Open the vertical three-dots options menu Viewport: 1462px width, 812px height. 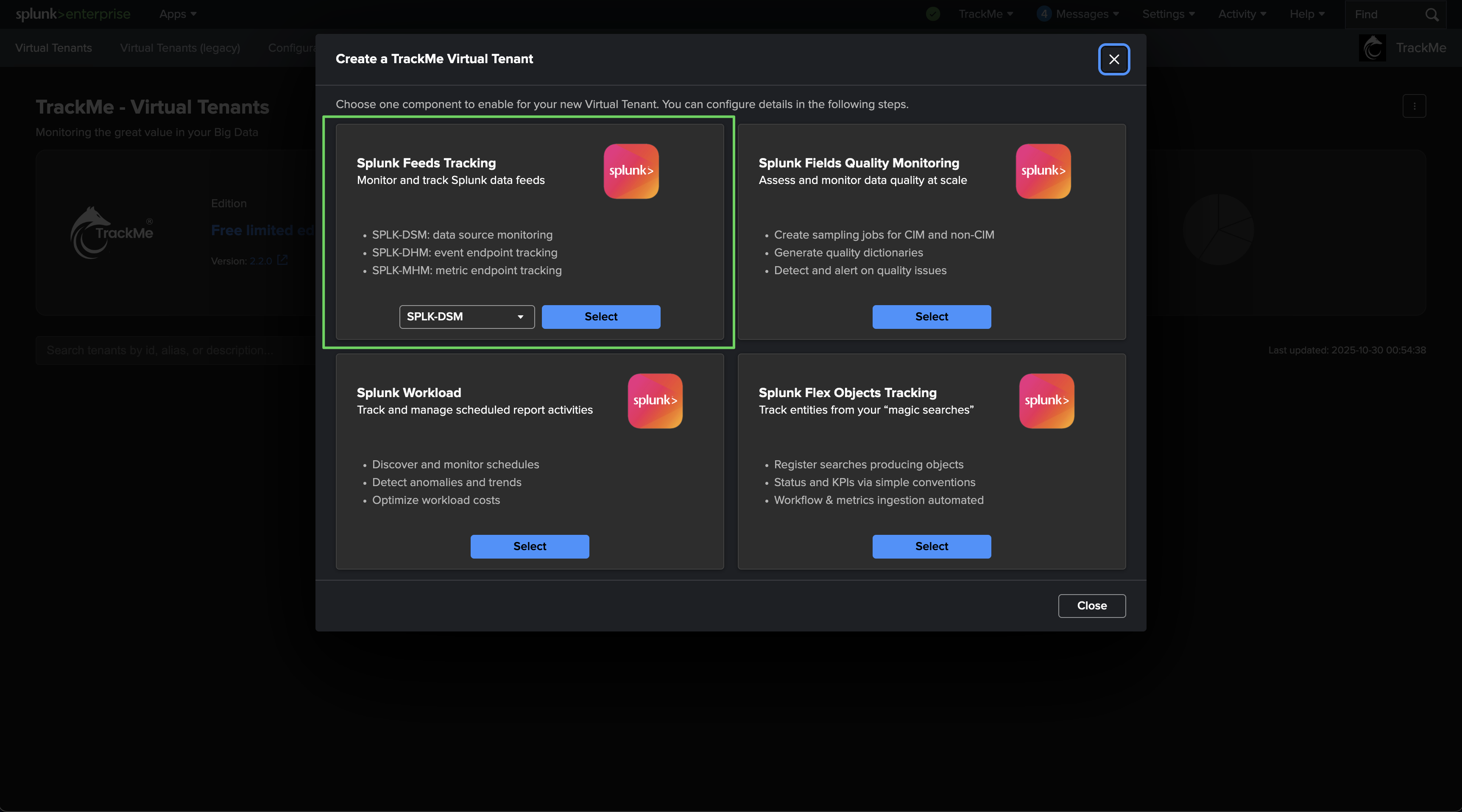pyautogui.click(x=1414, y=106)
